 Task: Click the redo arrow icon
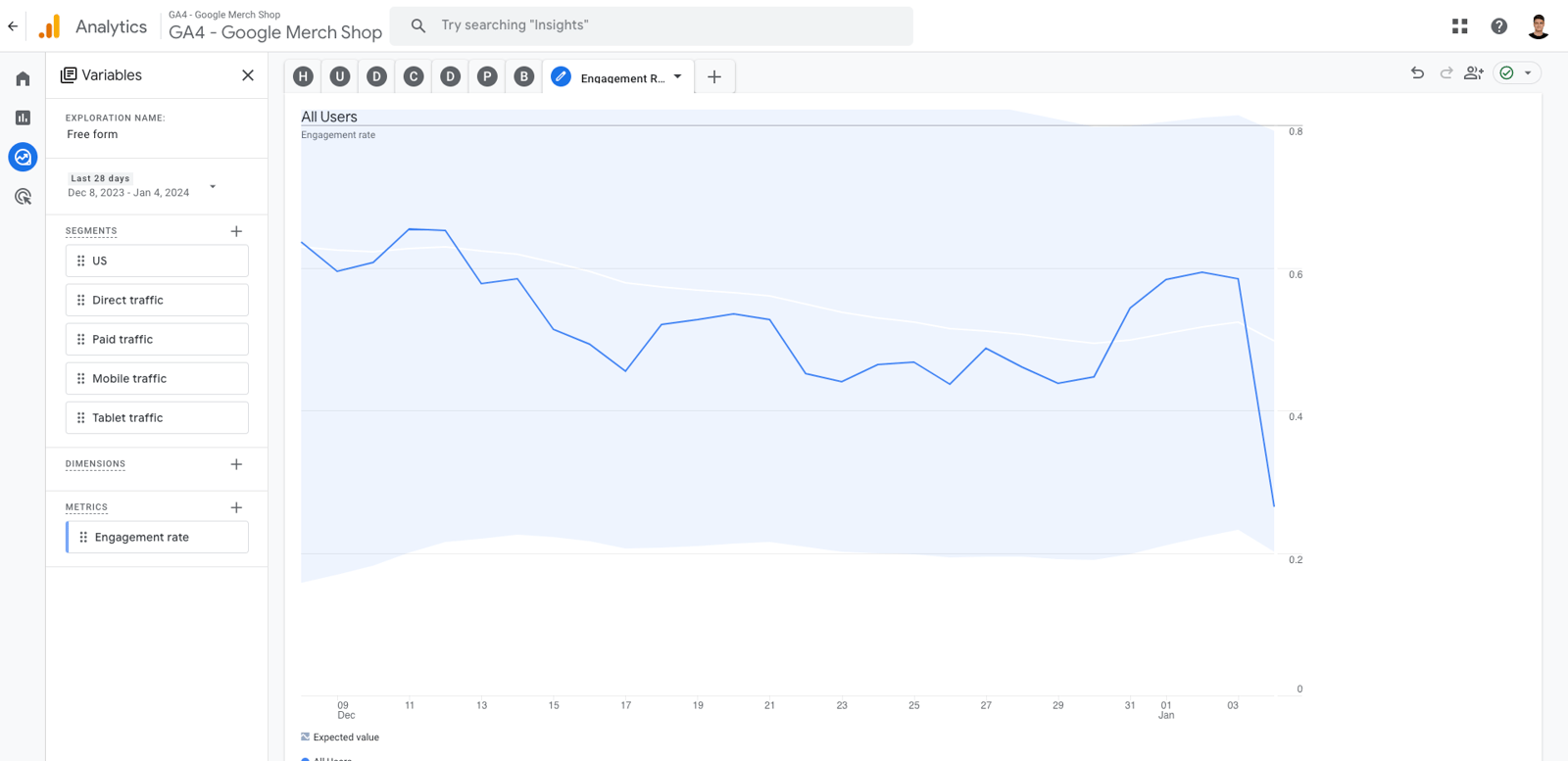point(1445,72)
